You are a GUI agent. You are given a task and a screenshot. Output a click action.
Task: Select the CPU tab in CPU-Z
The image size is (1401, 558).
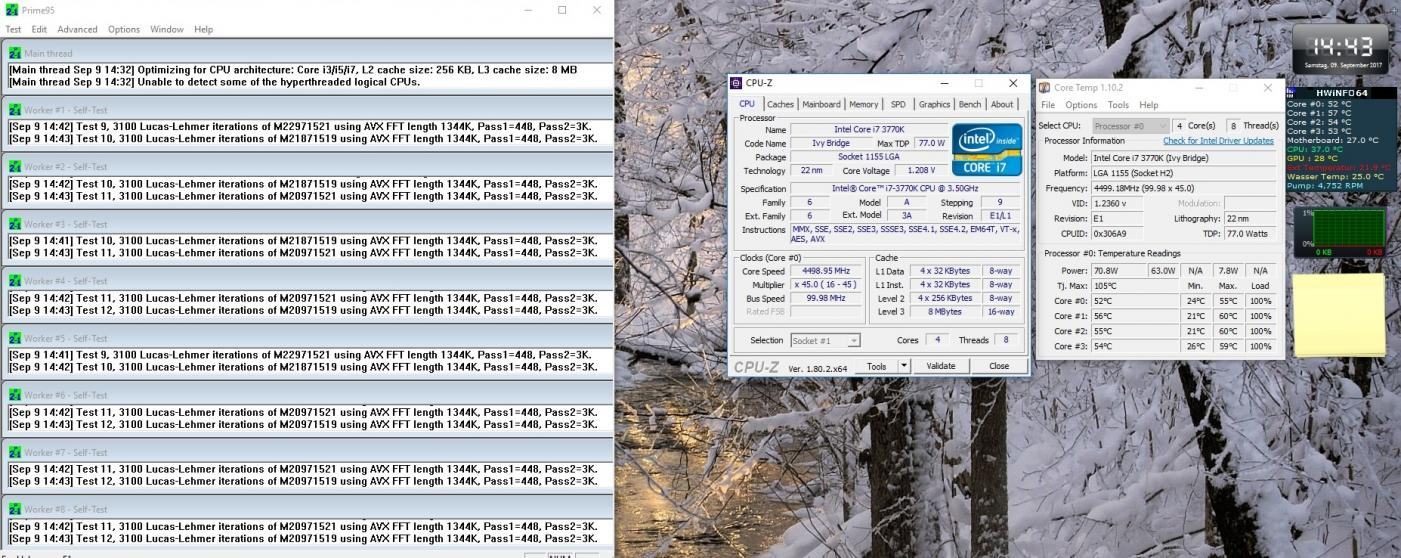pyautogui.click(x=747, y=104)
